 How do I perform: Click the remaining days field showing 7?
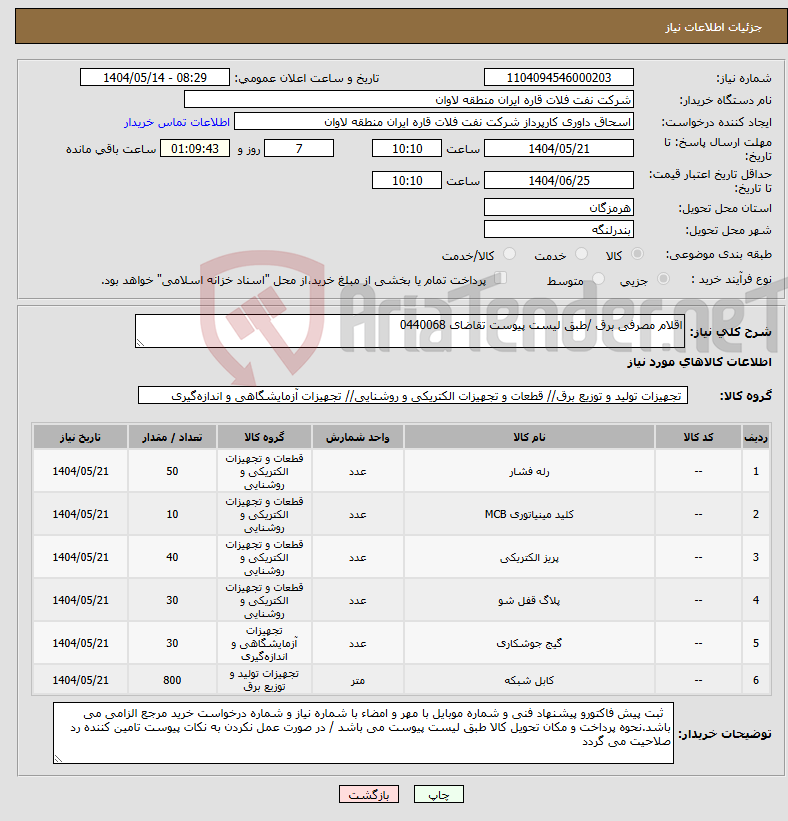[x=299, y=149]
